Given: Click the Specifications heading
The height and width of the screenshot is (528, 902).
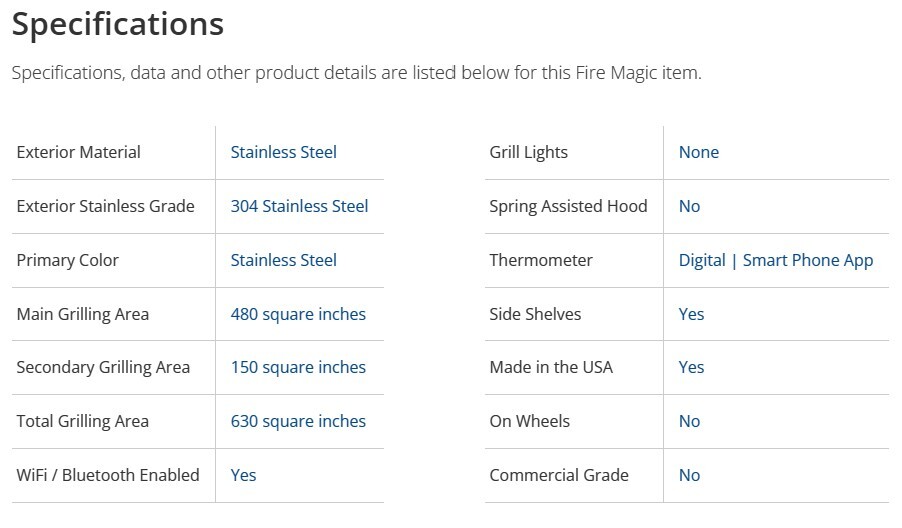Looking at the screenshot, I should pyautogui.click(x=118, y=24).
